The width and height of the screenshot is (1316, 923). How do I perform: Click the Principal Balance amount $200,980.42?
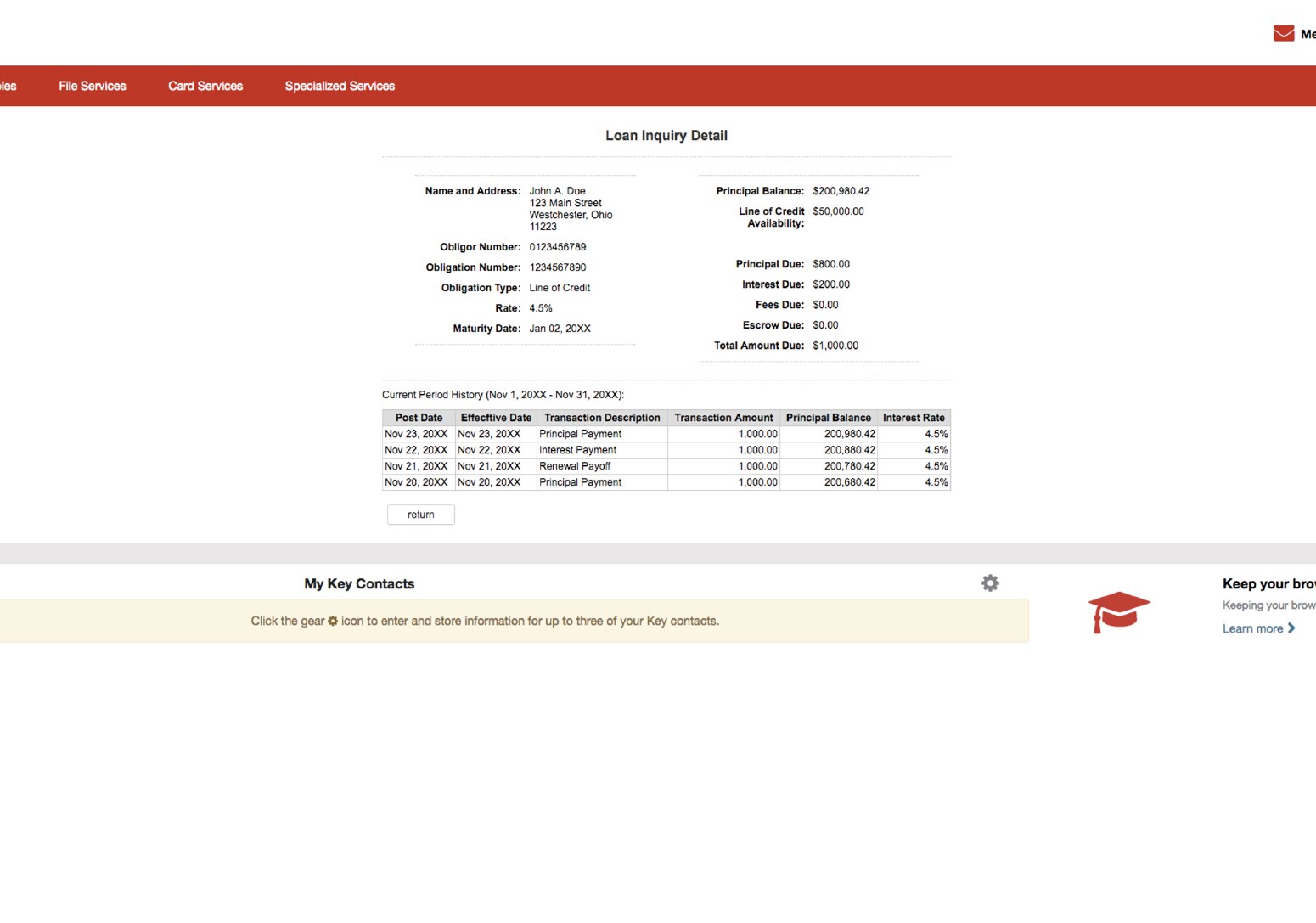[x=841, y=190]
